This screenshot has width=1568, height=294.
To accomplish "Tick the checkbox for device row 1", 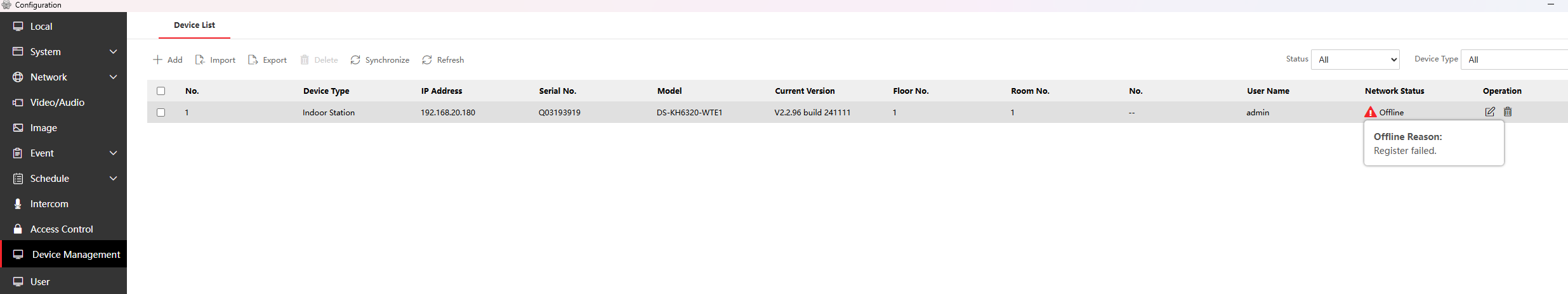I will tap(161, 112).
